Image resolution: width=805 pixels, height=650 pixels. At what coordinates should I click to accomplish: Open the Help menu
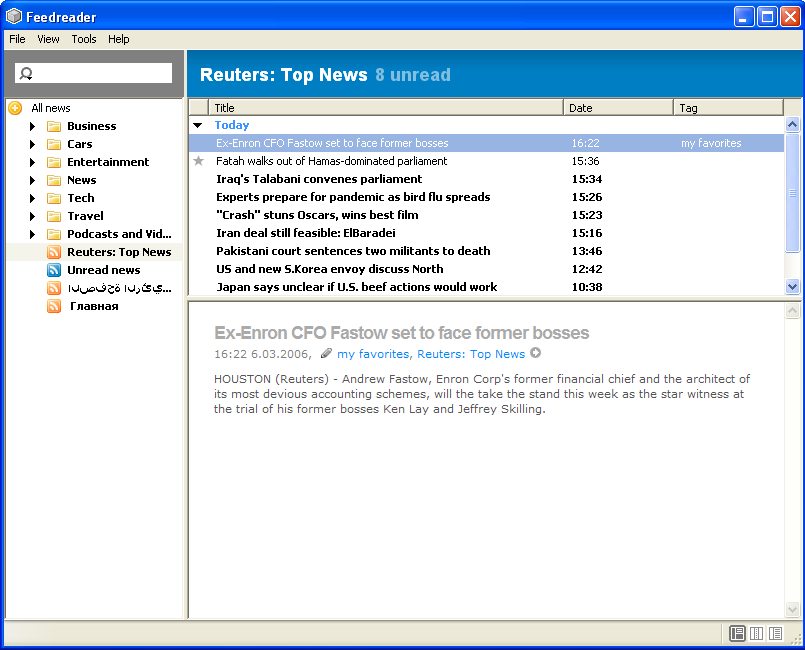[119, 39]
